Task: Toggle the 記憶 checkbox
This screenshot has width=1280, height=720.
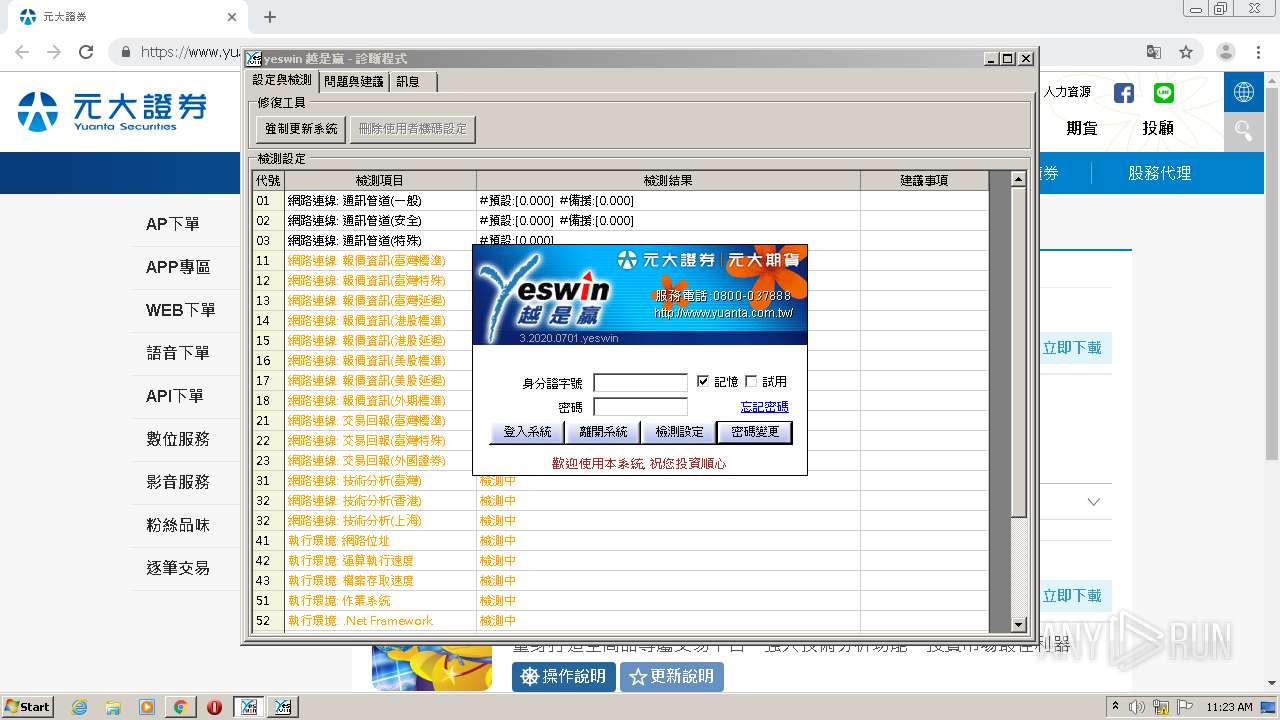Action: point(703,381)
